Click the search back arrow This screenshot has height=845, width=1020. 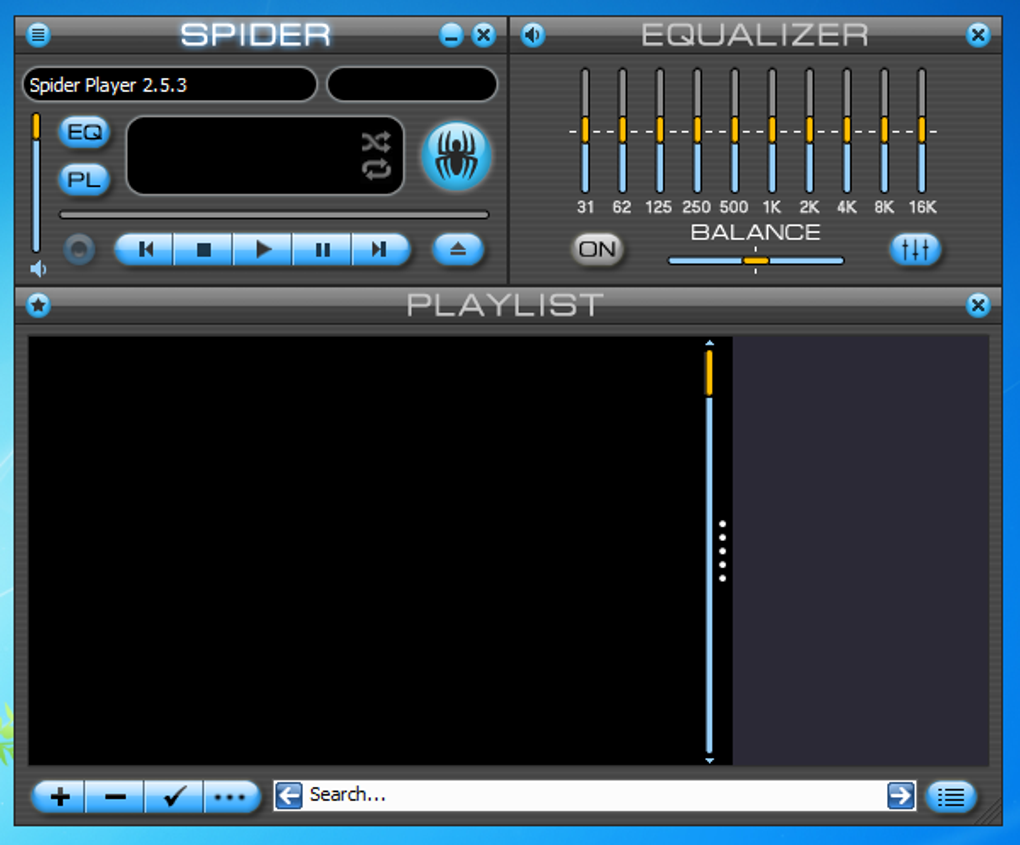pyautogui.click(x=289, y=795)
